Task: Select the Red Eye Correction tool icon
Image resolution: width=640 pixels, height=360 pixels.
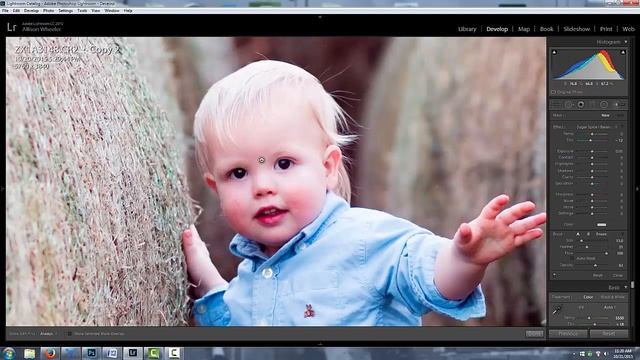Action: tap(580, 105)
